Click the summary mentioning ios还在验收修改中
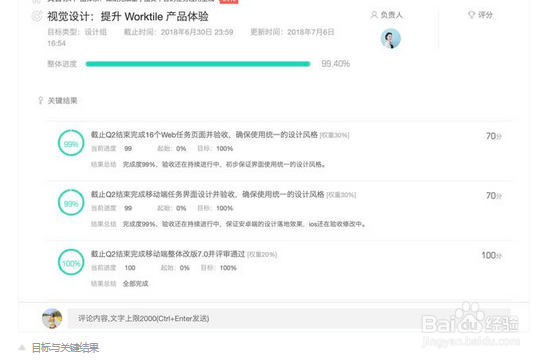This screenshot has width=550, height=360. (244, 224)
